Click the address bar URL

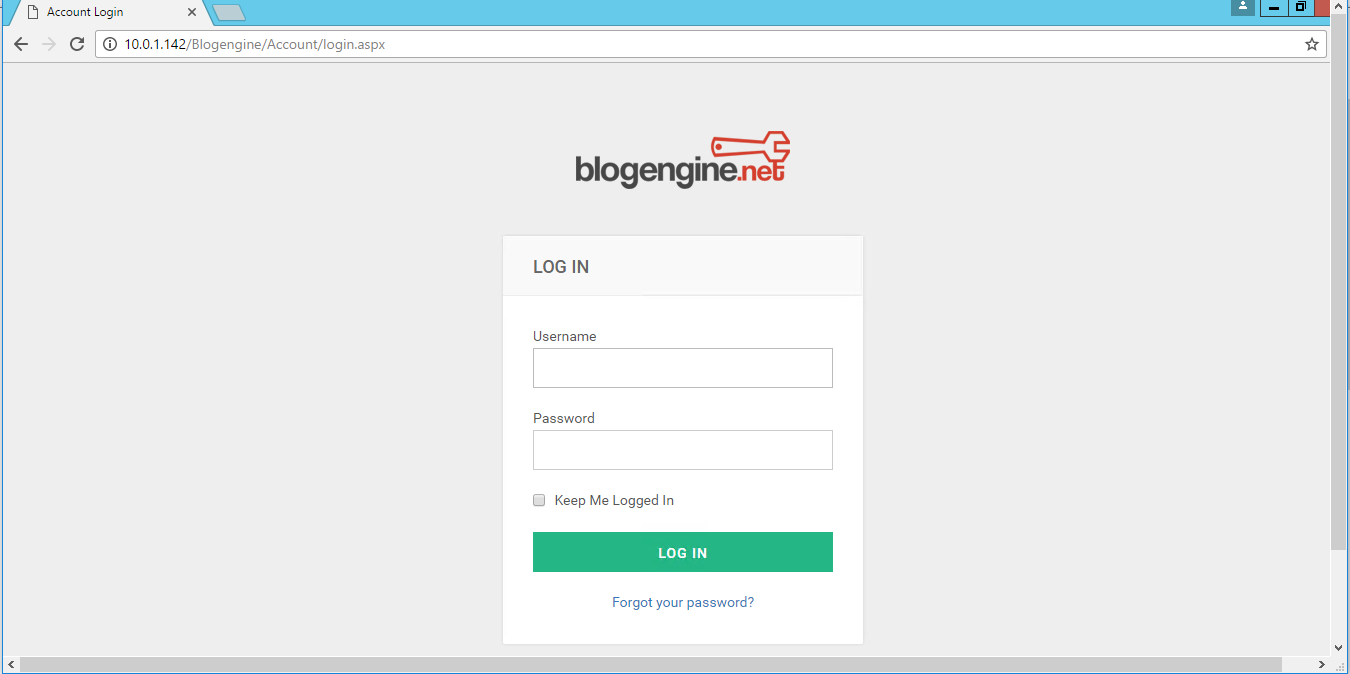click(x=254, y=44)
